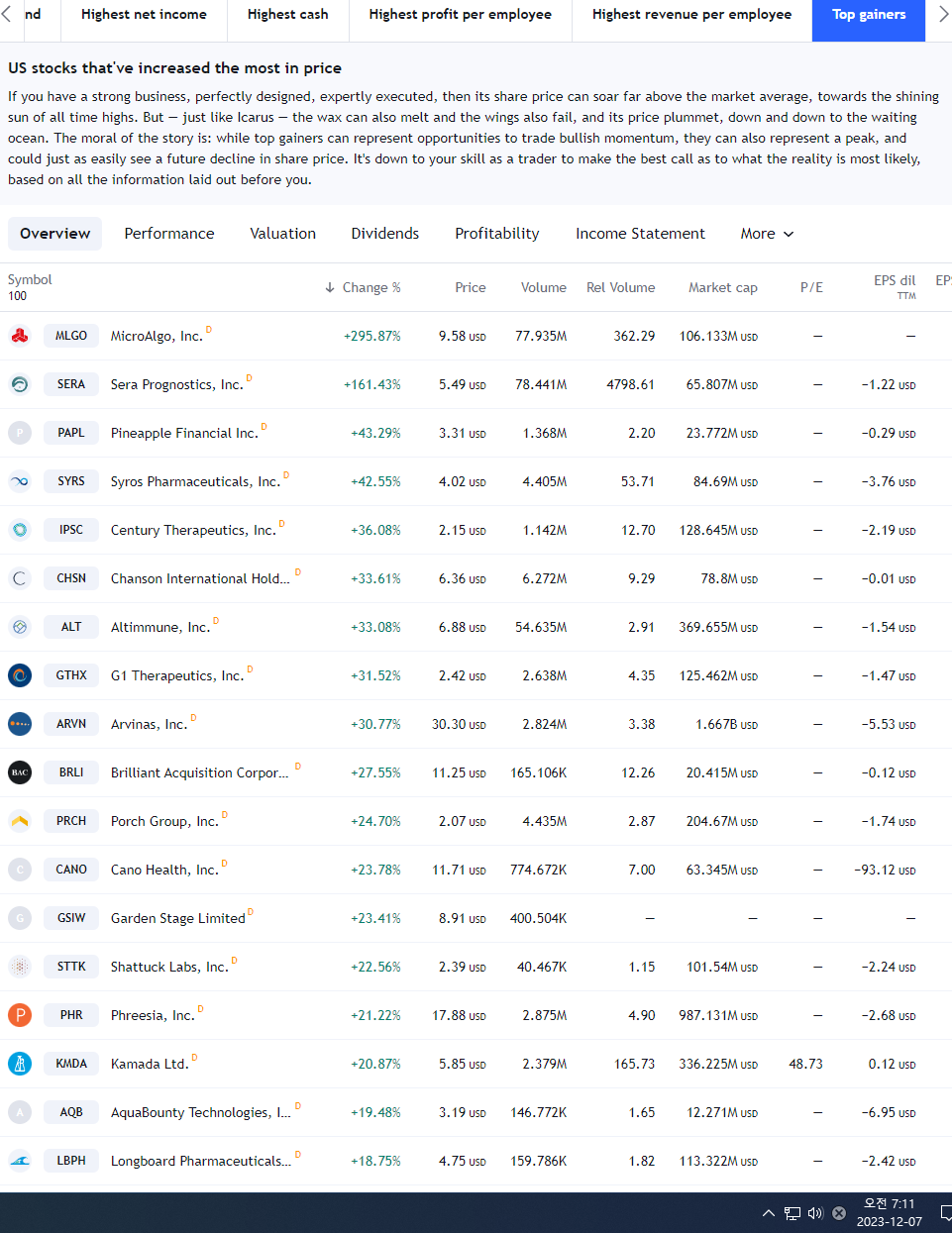
Task: Click the Altimmune logo icon
Action: (x=20, y=627)
